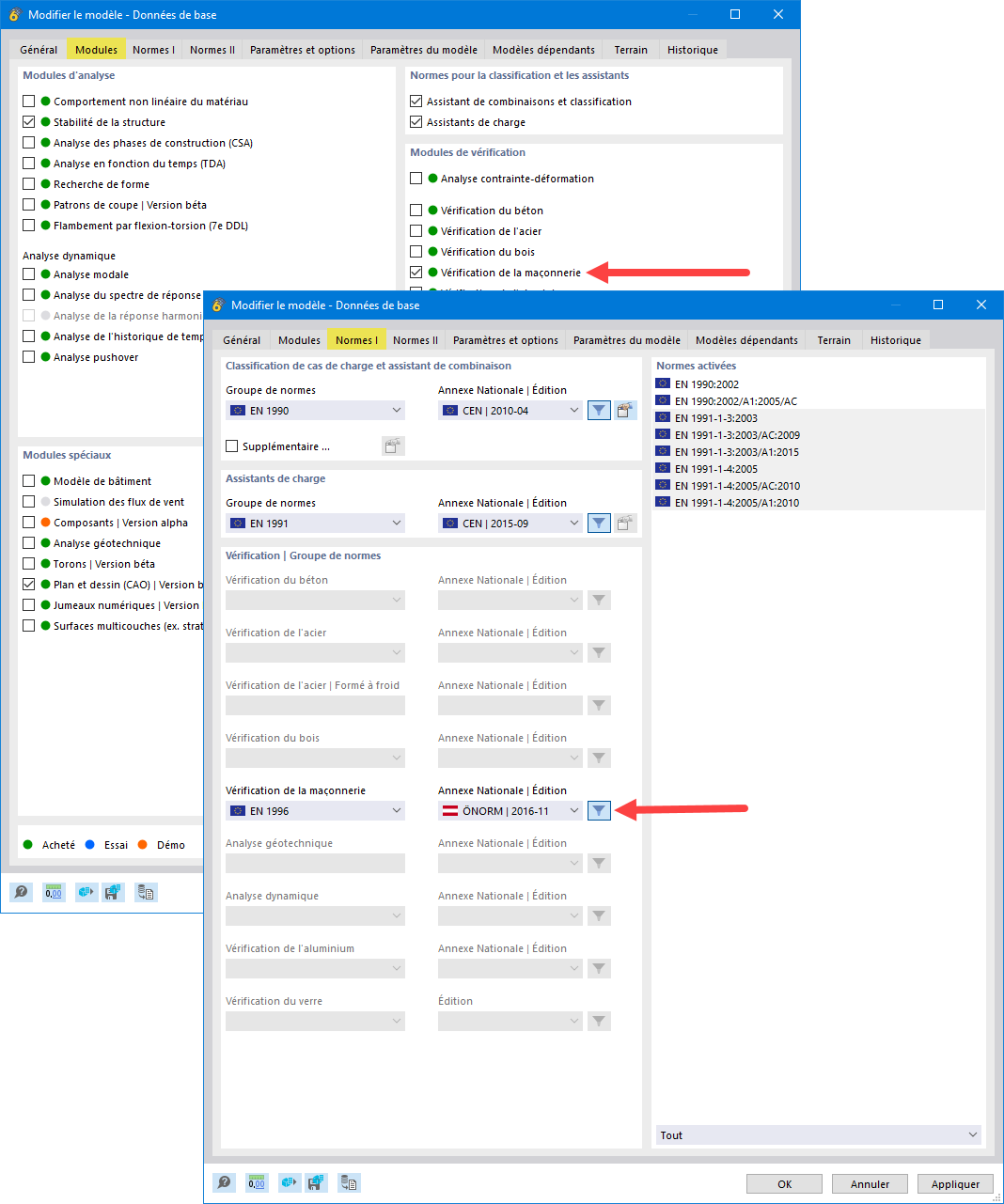Switch to the Normes II tab in front dialog
The width and height of the screenshot is (1004, 1204).
point(416,340)
